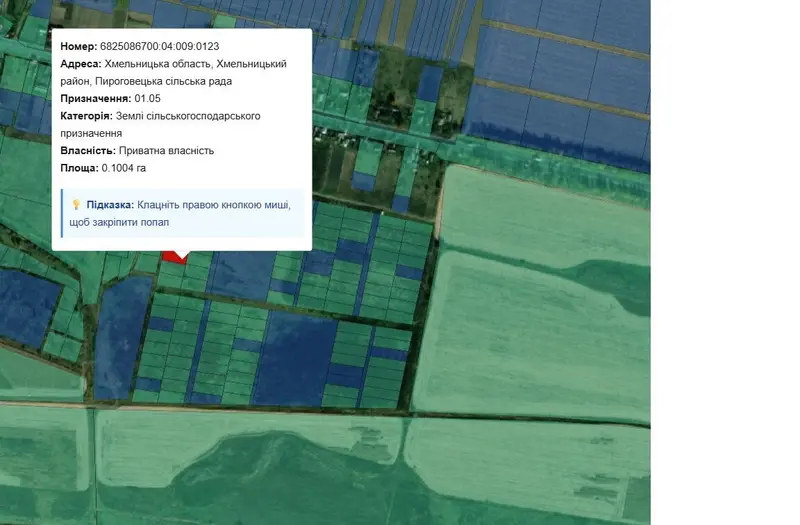The image size is (800, 525).
Task: Click the 'Номер:' label in the popup
Action: point(79,46)
